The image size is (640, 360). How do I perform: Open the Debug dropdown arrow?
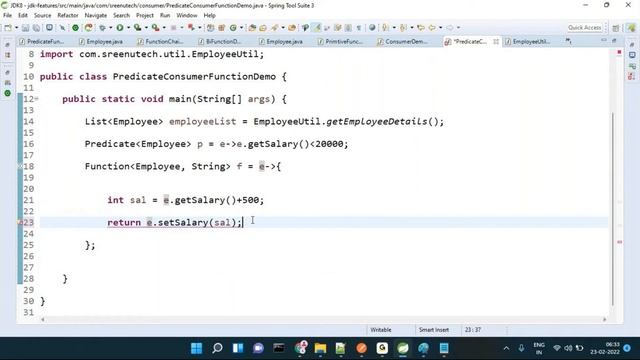pyautogui.click(x=111, y=28)
